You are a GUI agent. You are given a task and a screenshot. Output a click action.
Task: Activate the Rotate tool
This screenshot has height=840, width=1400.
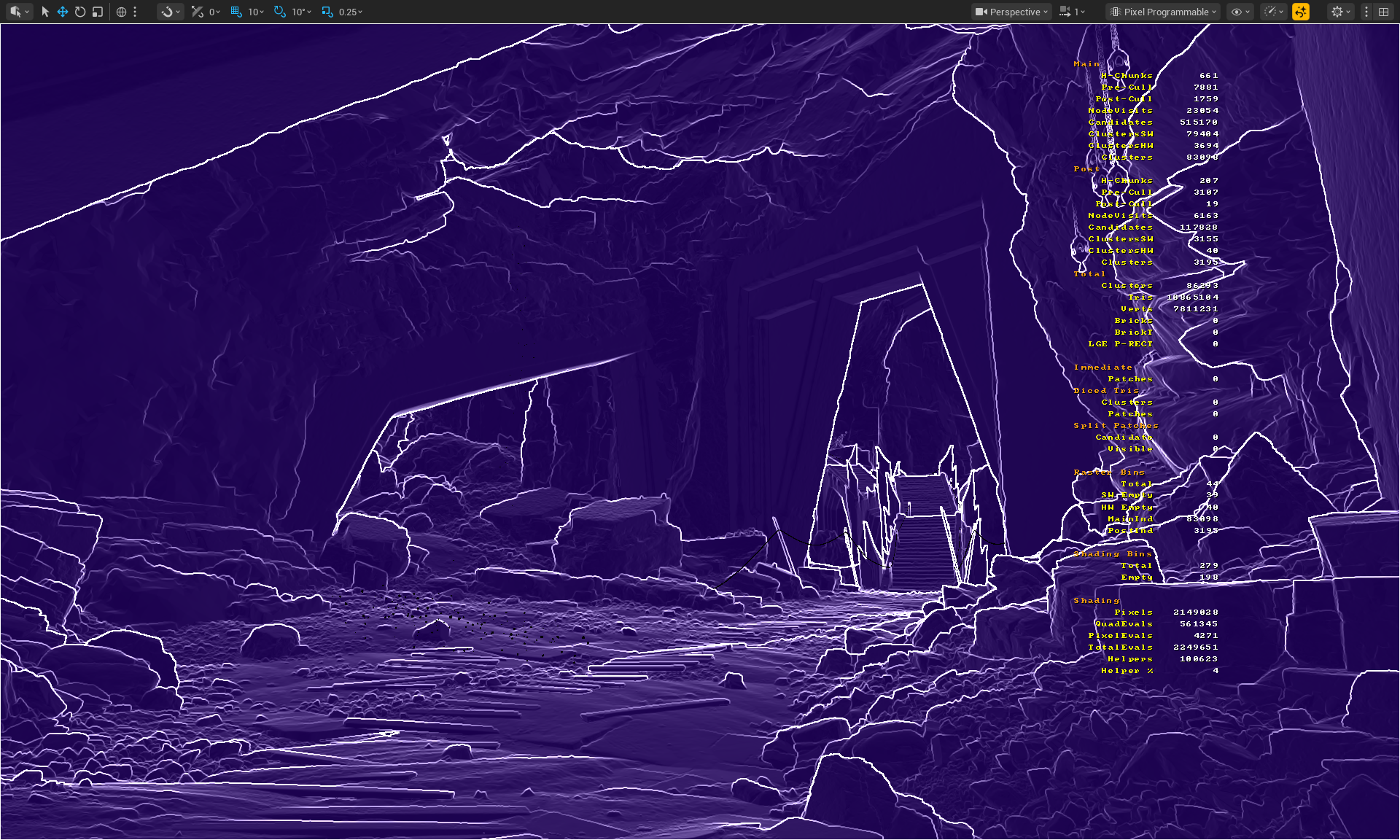(79, 12)
